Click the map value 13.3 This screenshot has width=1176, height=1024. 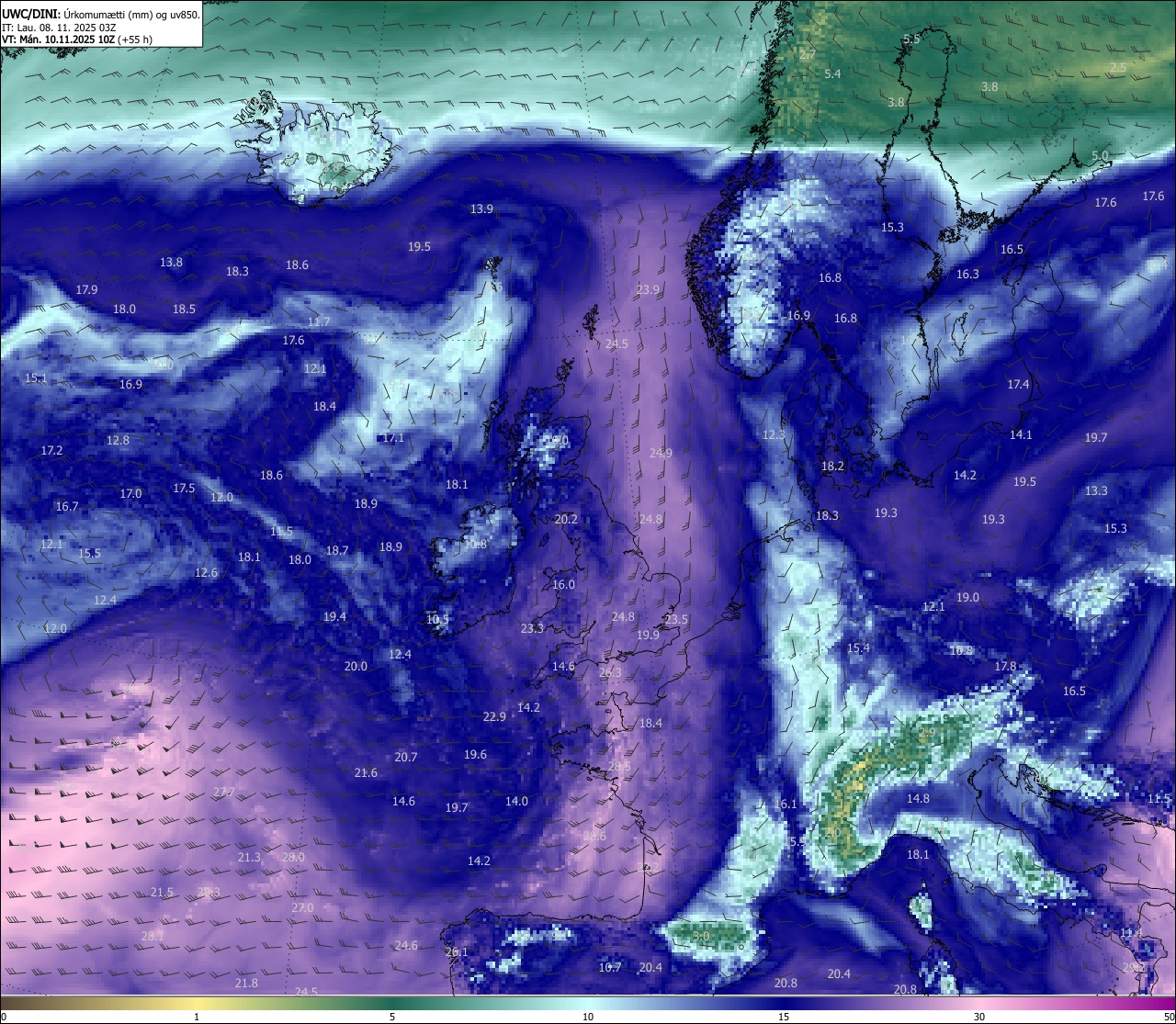pos(1096,490)
